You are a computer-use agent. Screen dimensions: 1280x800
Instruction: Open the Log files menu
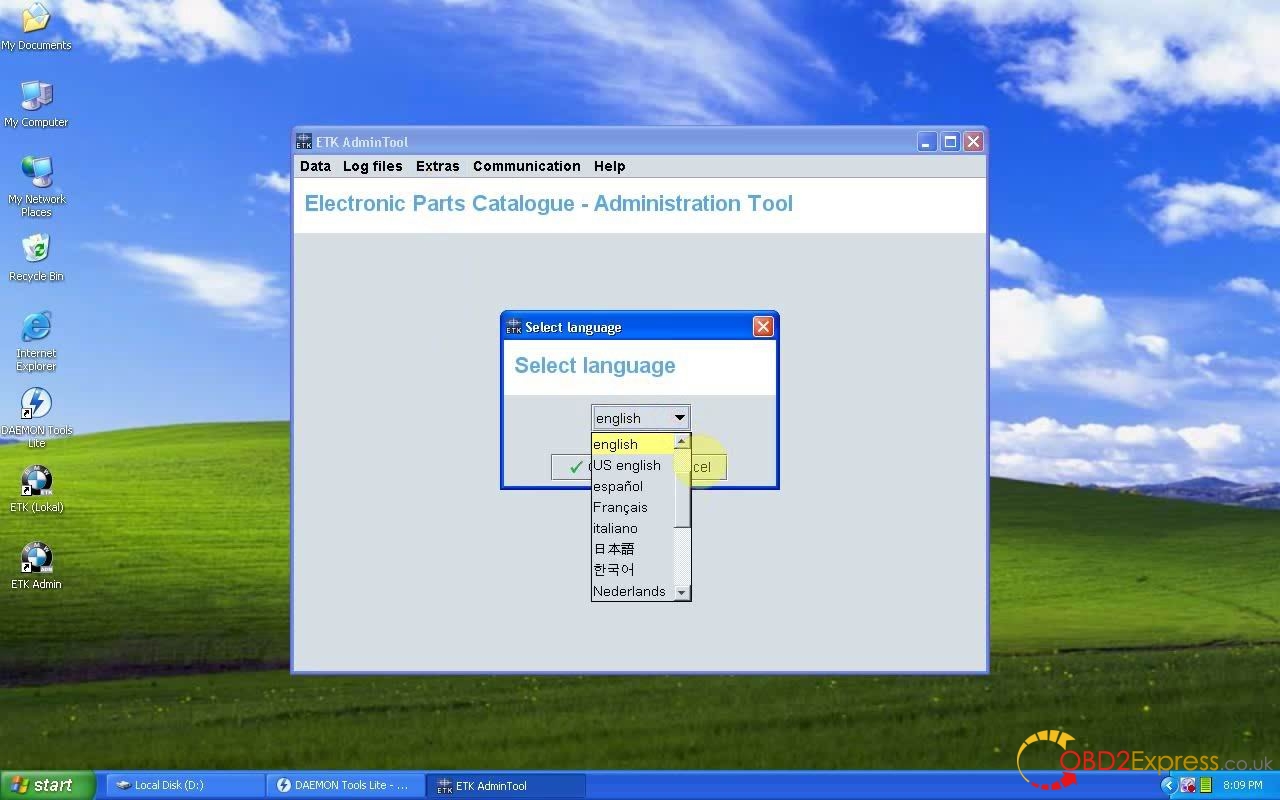(372, 166)
